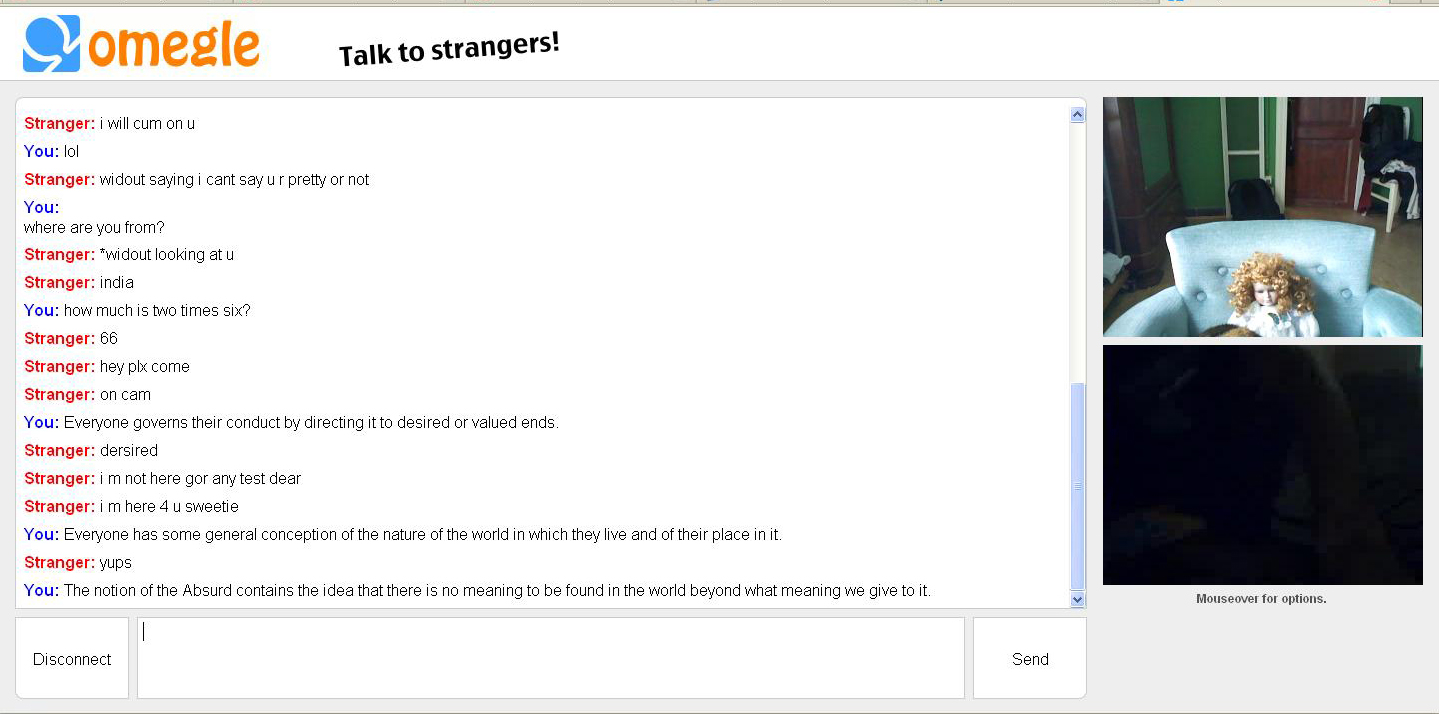Click the Disconnect button
Image resolution: width=1456 pixels, height=714 pixels.
coord(72,658)
